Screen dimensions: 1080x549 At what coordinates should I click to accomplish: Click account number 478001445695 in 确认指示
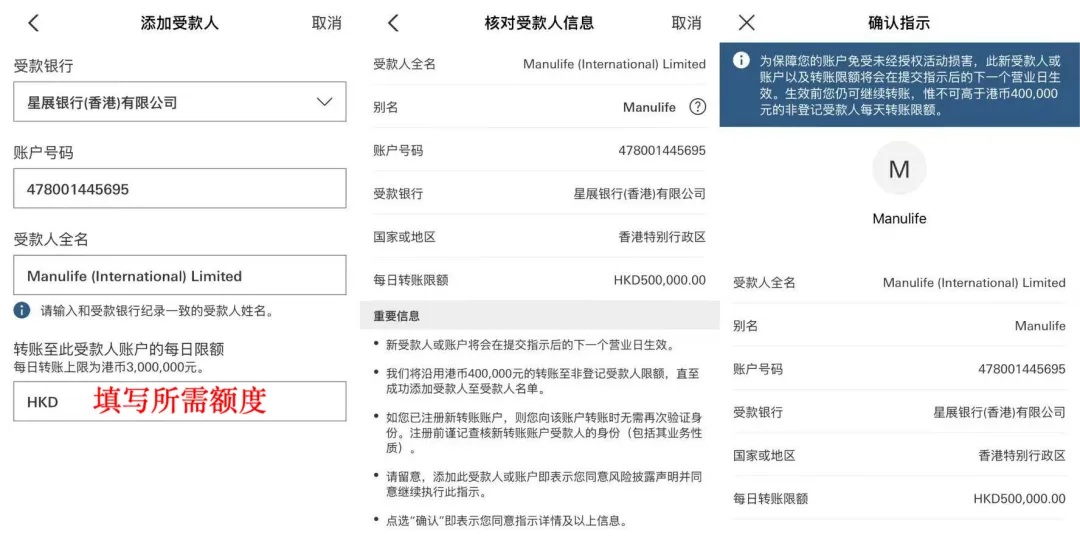(x=1022, y=369)
